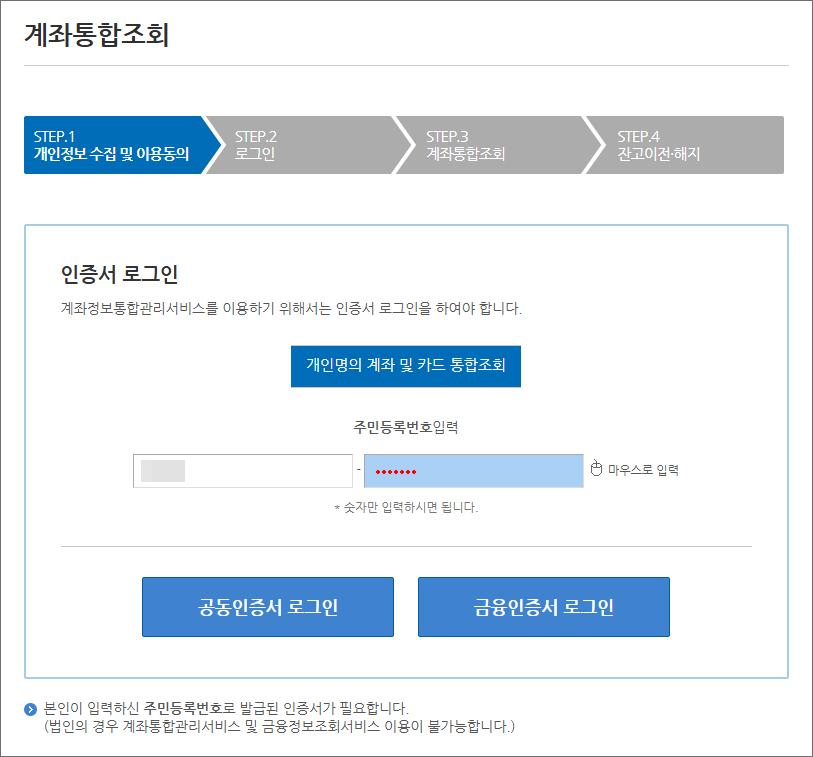Enable 마우스로 입력 virtual keypad option
This screenshot has height=757, width=813.
click(x=643, y=469)
